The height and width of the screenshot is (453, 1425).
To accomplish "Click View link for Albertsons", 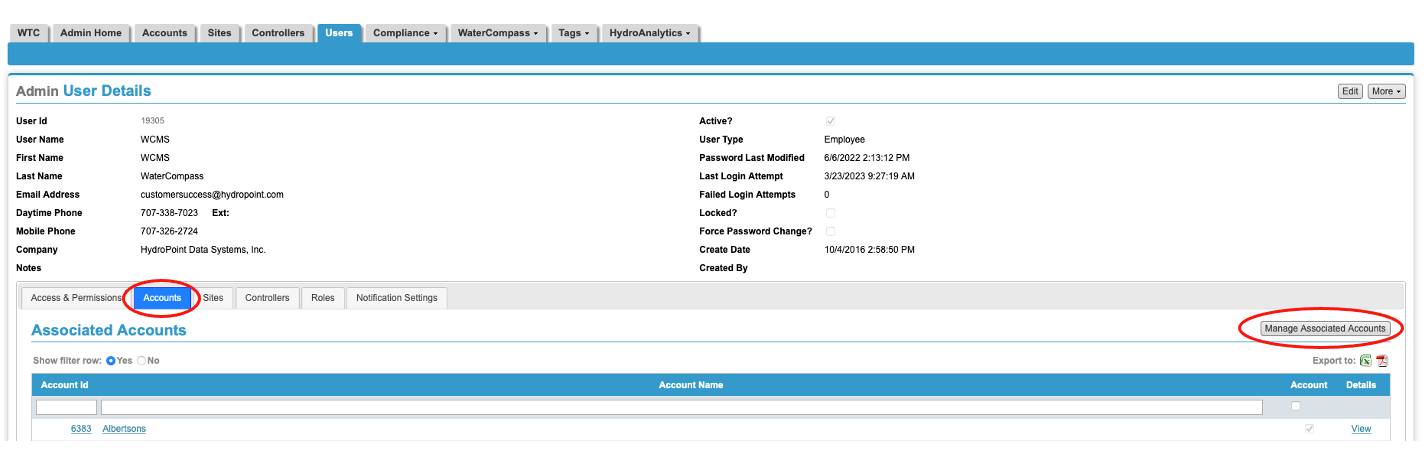I will click(x=1361, y=429).
